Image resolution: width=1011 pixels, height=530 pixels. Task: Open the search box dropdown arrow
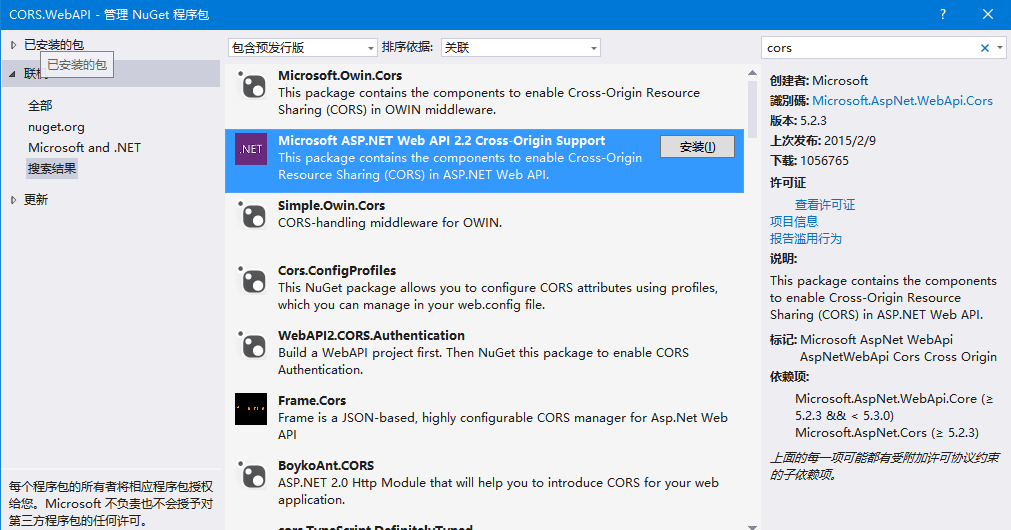999,48
